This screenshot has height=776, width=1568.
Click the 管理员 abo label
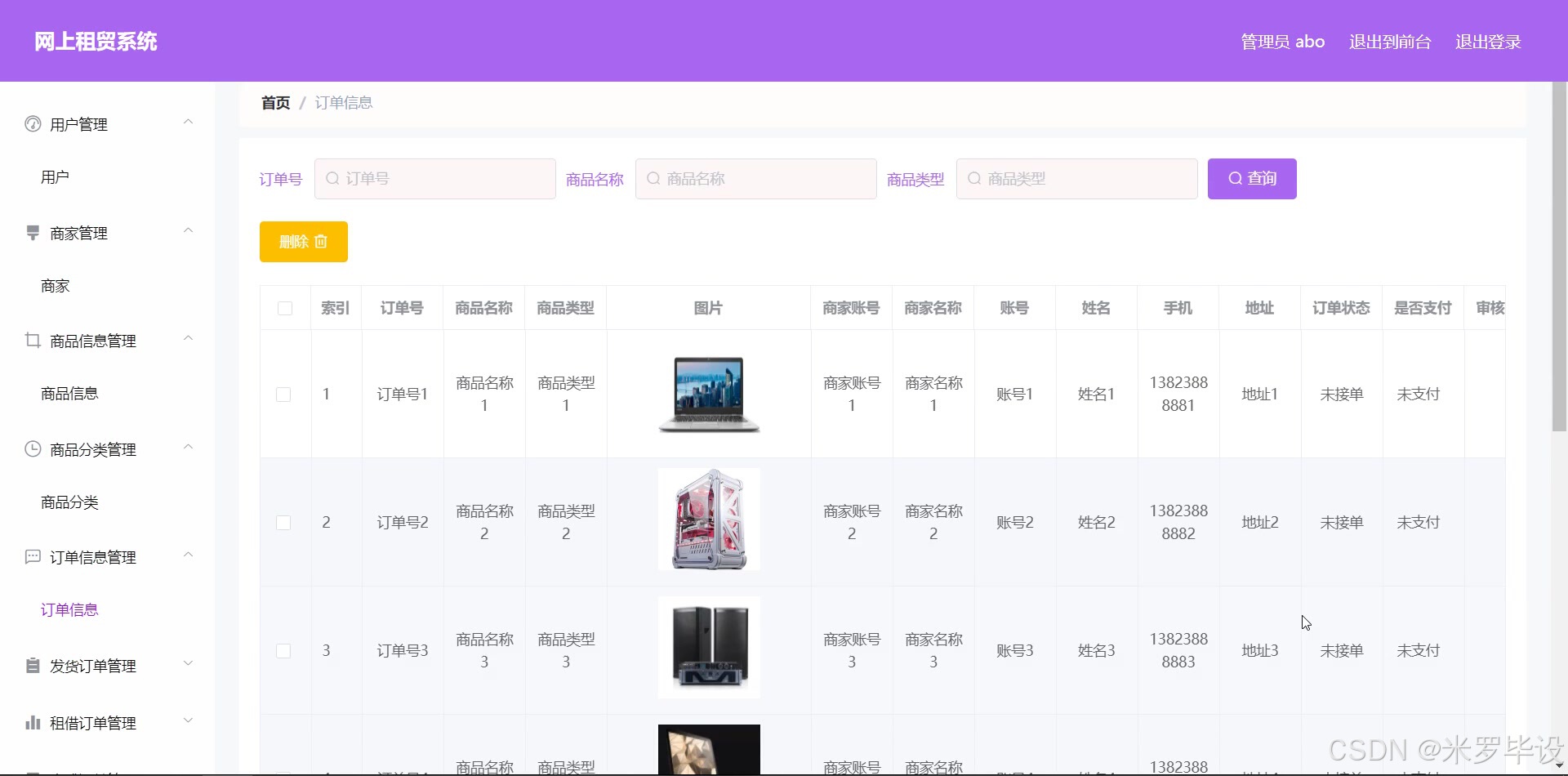coord(1282,42)
